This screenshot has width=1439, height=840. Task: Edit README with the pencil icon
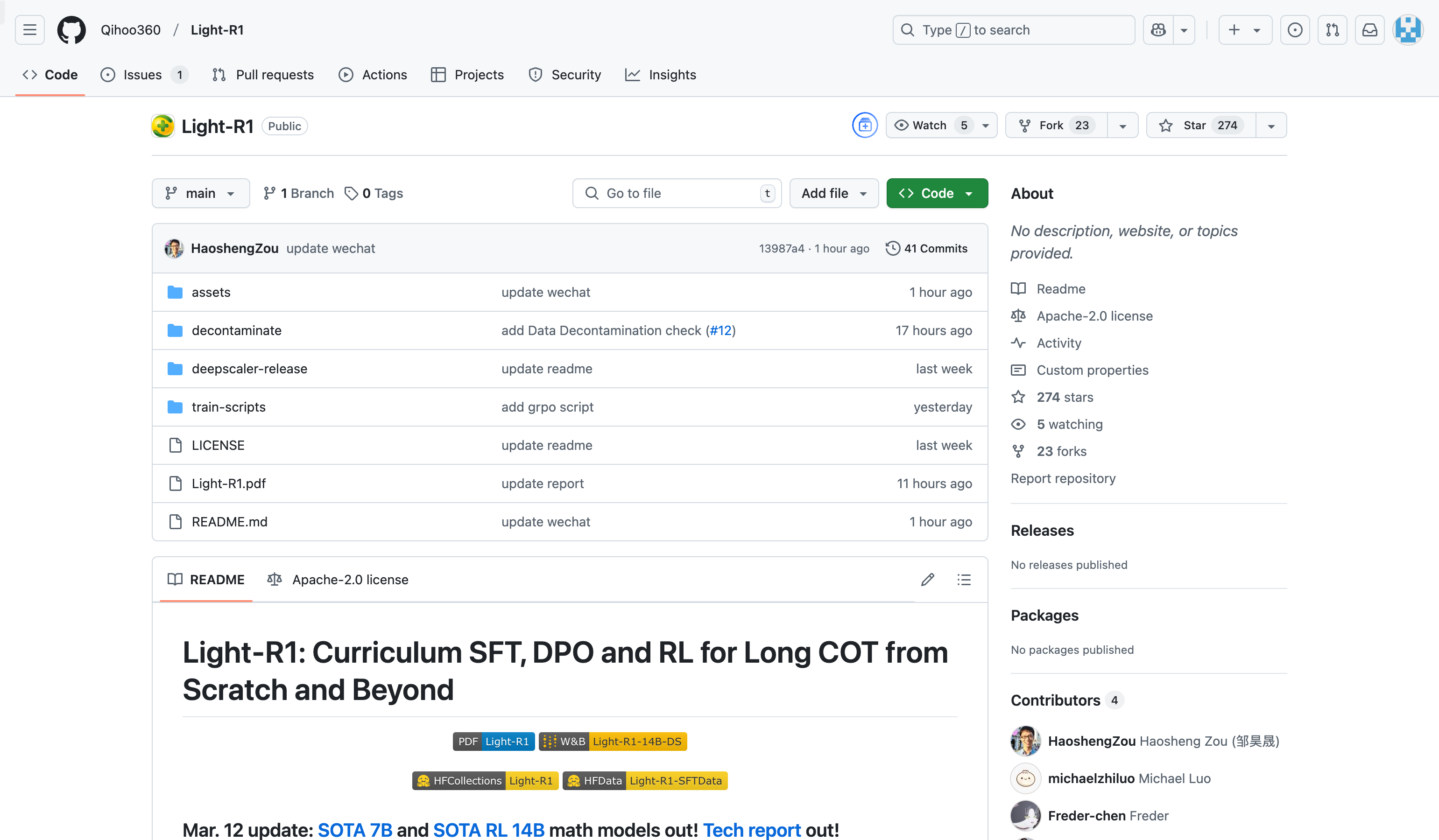tap(927, 580)
